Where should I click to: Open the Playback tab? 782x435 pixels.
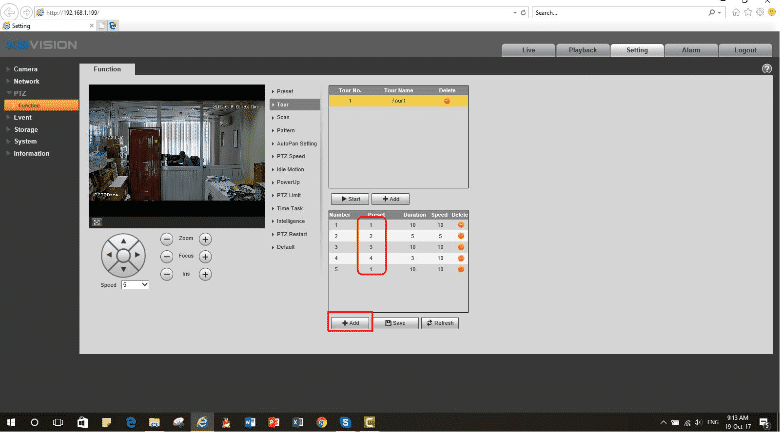tap(582, 50)
